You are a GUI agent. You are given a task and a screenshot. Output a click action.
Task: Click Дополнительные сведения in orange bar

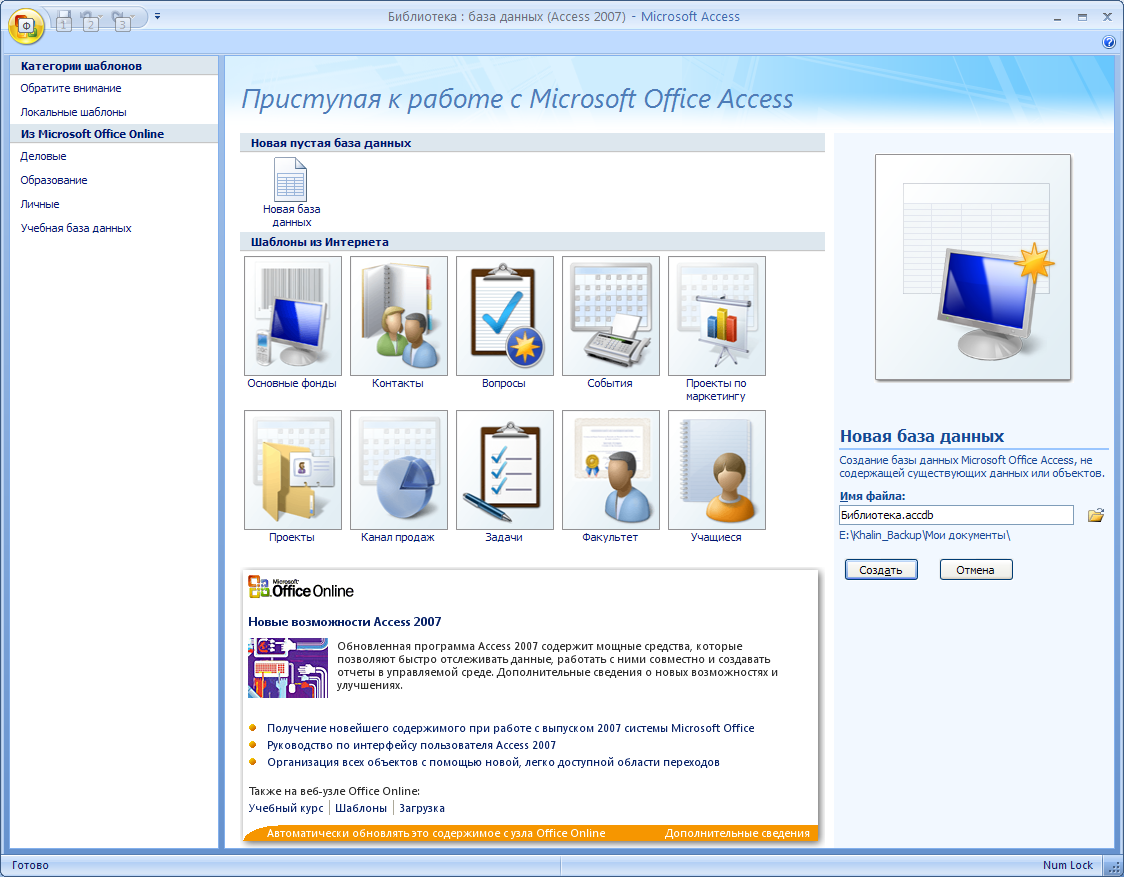pos(737,833)
